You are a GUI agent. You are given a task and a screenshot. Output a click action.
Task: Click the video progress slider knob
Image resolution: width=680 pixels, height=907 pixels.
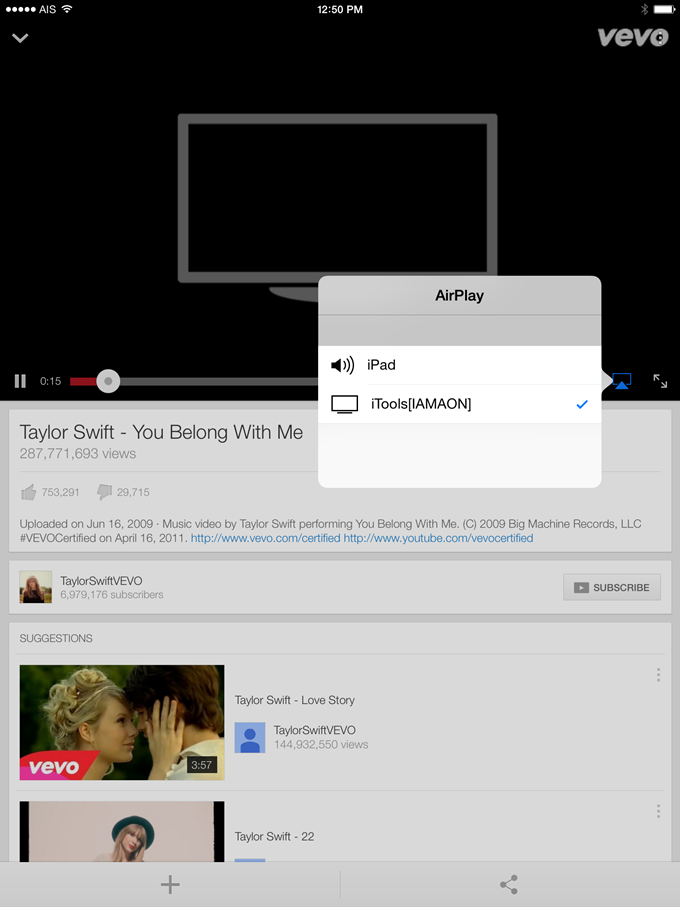tap(108, 381)
